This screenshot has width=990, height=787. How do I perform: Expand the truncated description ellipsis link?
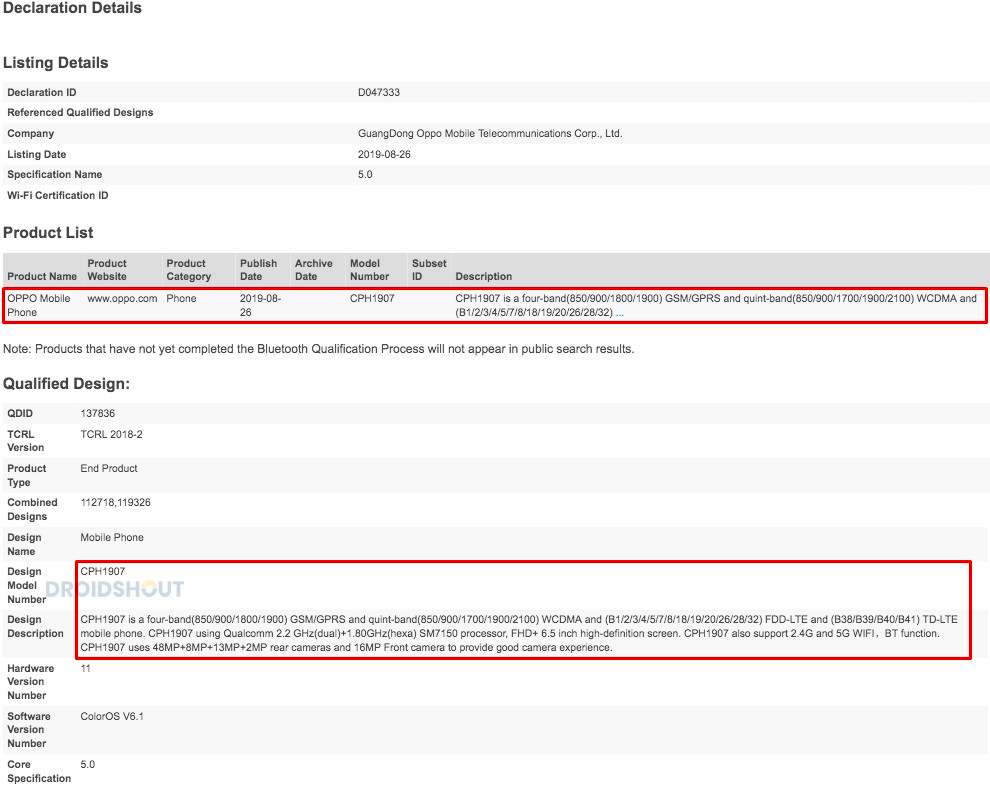tap(619, 313)
